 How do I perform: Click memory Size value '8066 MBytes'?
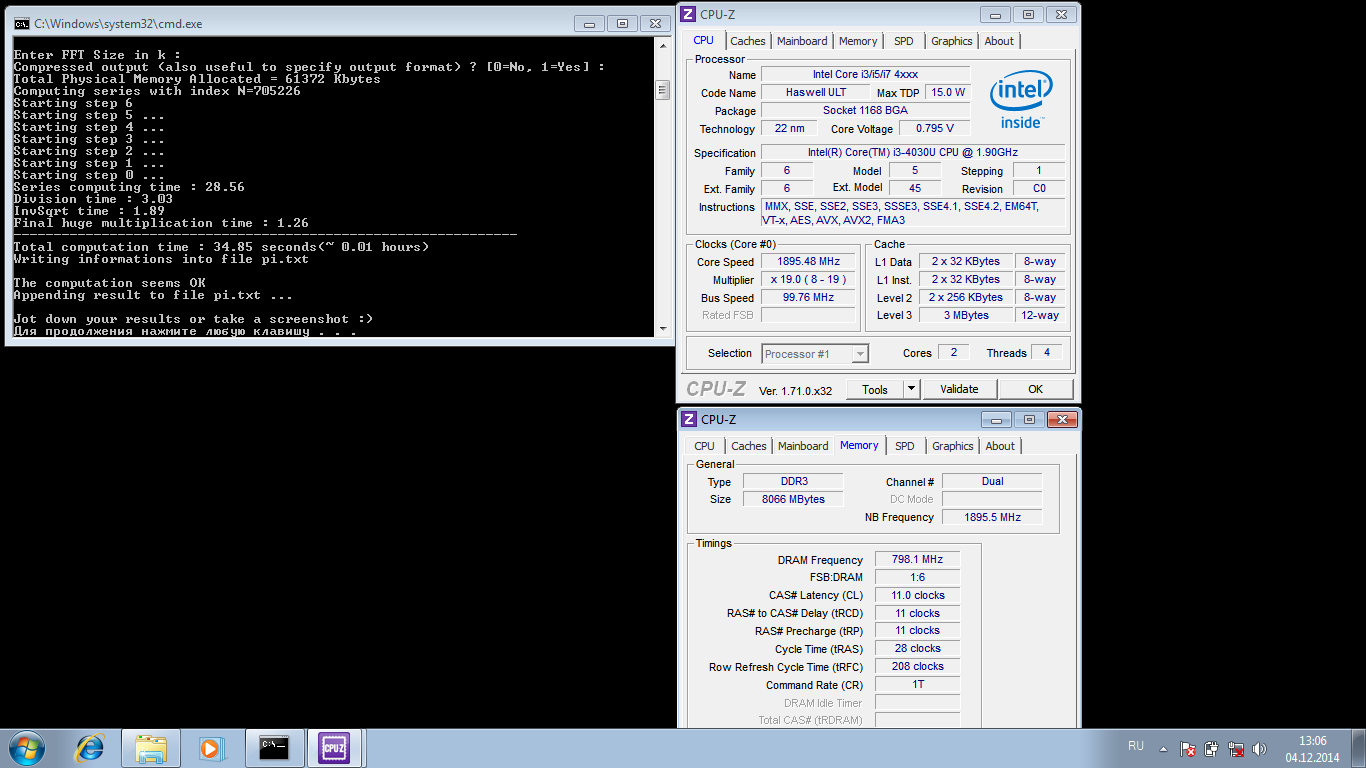click(794, 499)
